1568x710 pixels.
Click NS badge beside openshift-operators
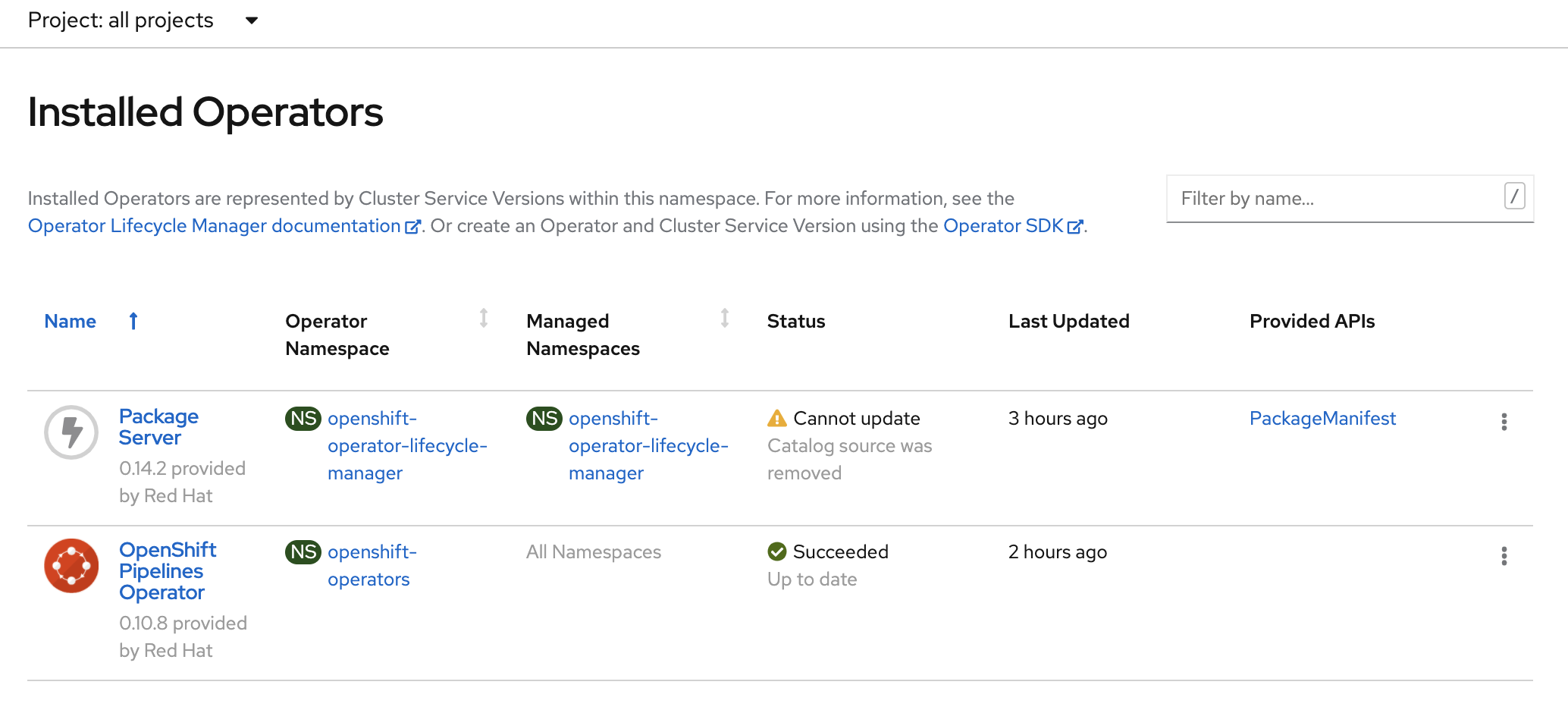[303, 551]
